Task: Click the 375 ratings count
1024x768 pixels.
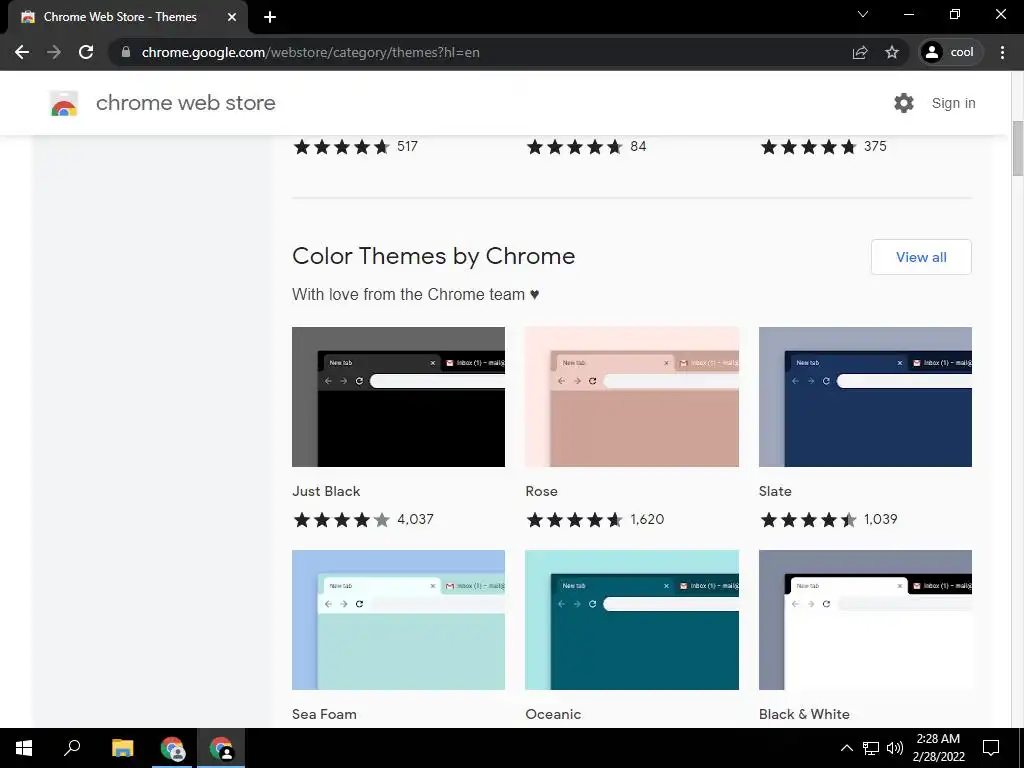Action: coord(875,146)
